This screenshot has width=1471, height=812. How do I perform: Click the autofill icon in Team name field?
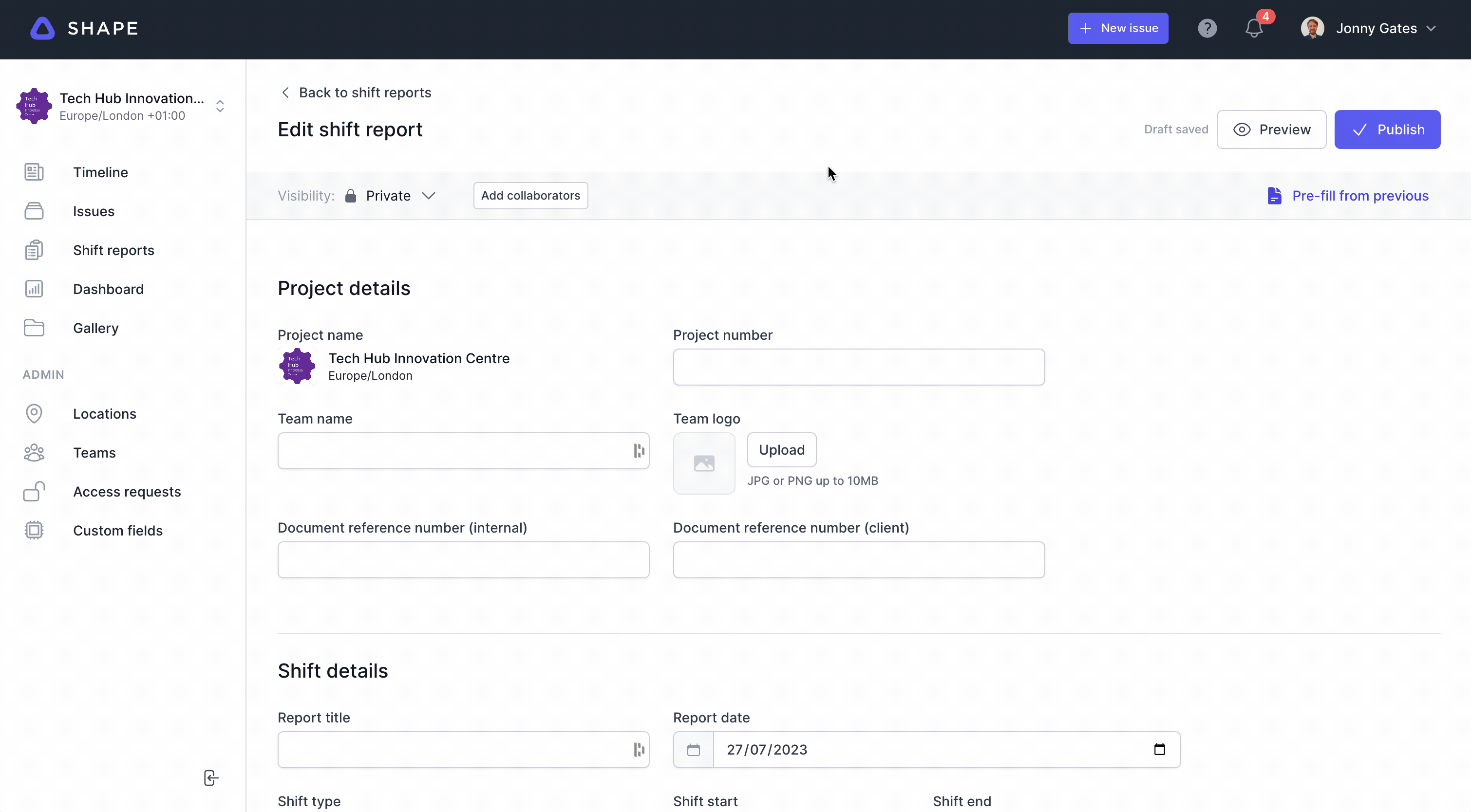(x=639, y=451)
